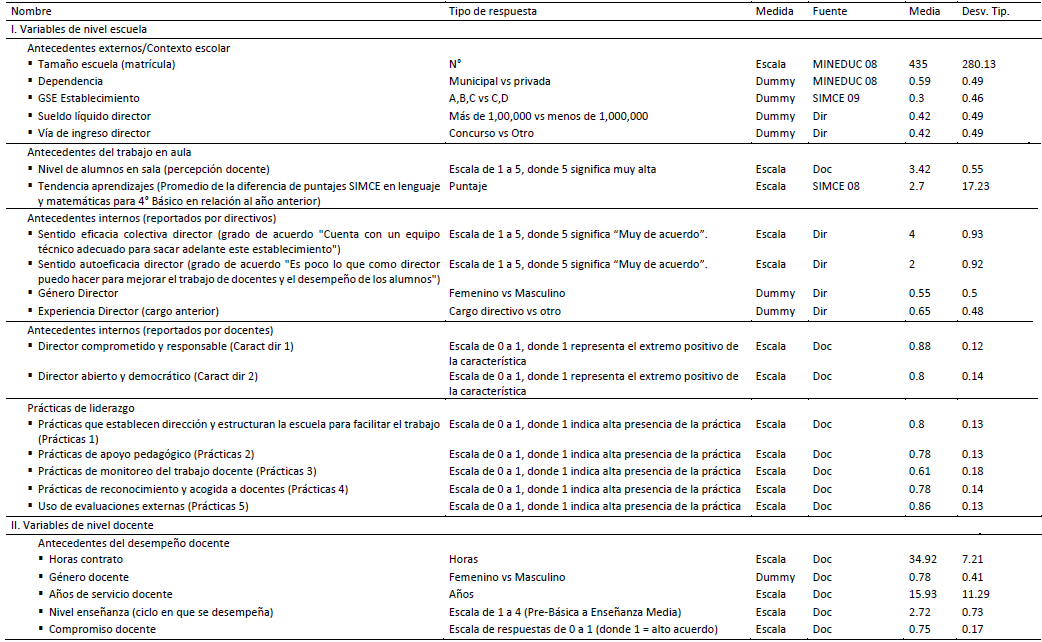This screenshot has height=642, width=1042.
Task: Click 'Uso de evaluaciones externas (Prácticas 5)' row
Action: [143, 507]
